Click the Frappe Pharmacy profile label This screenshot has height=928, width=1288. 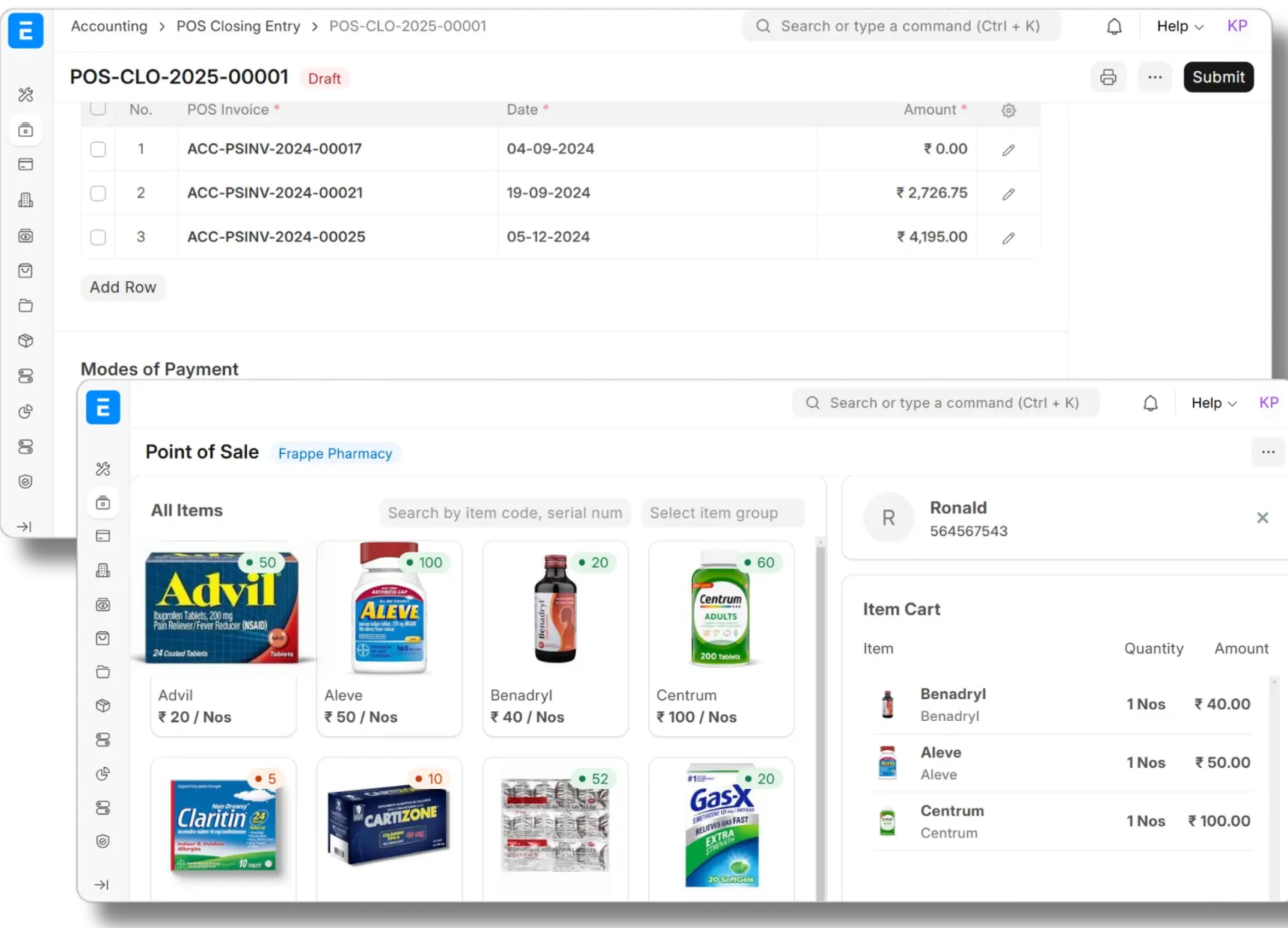pyautogui.click(x=335, y=453)
